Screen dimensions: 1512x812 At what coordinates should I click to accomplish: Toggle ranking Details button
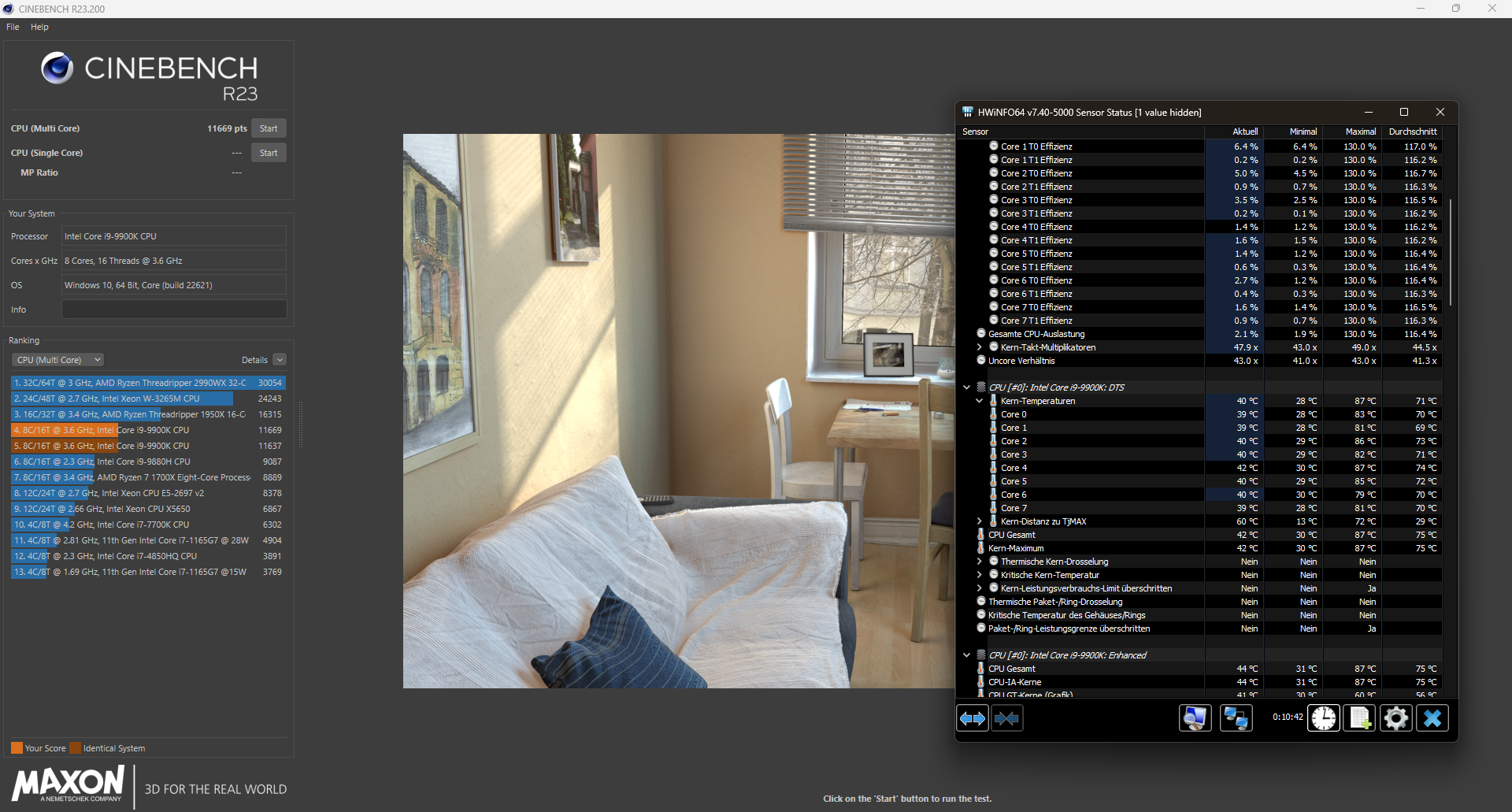click(x=280, y=360)
